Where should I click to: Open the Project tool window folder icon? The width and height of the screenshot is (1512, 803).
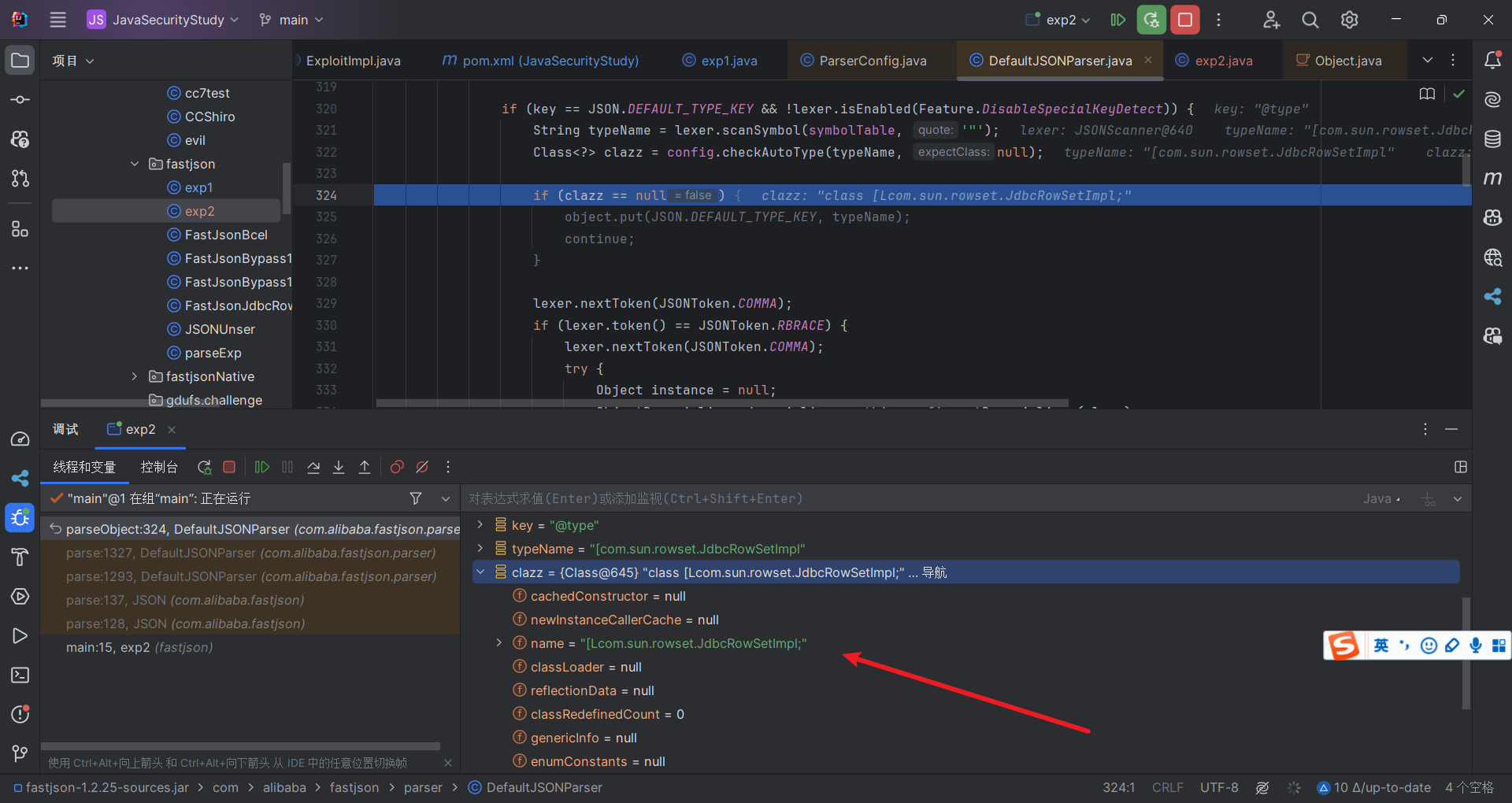pyautogui.click(x=20, y=61)
